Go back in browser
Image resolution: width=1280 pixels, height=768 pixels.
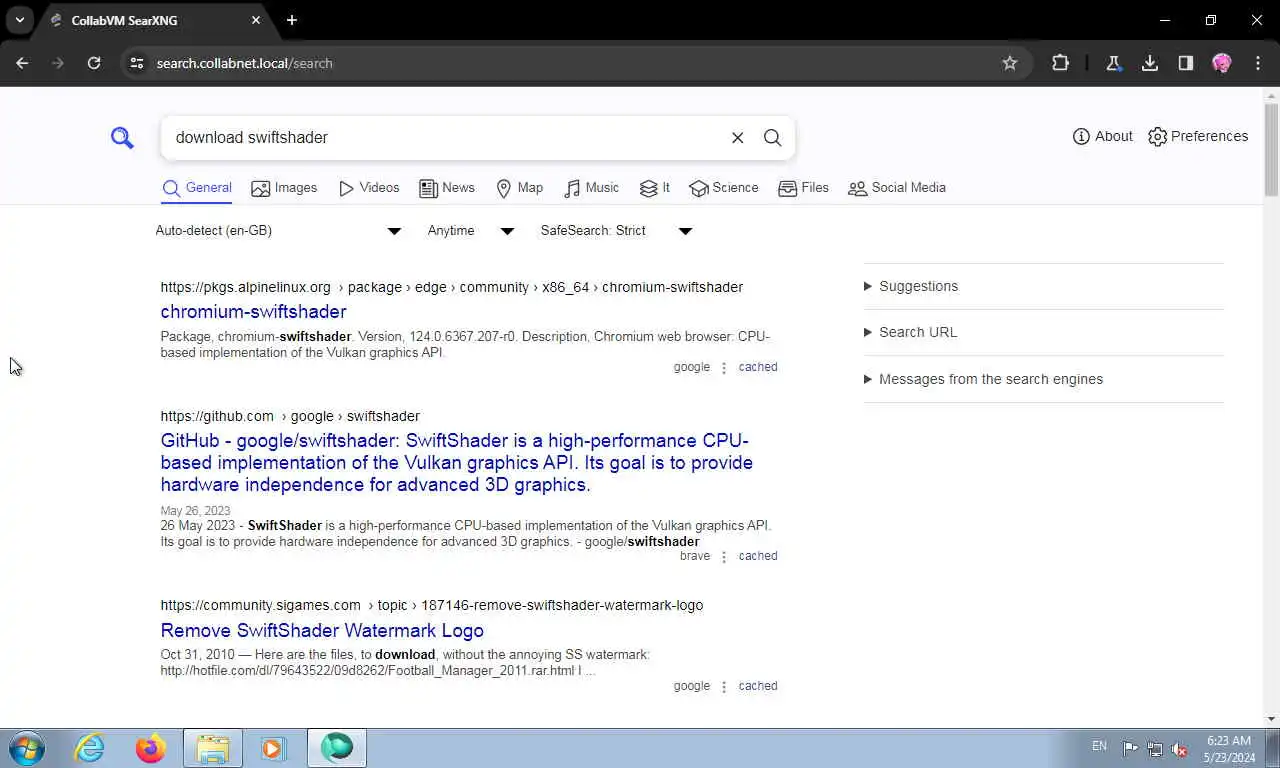[22, 63]
